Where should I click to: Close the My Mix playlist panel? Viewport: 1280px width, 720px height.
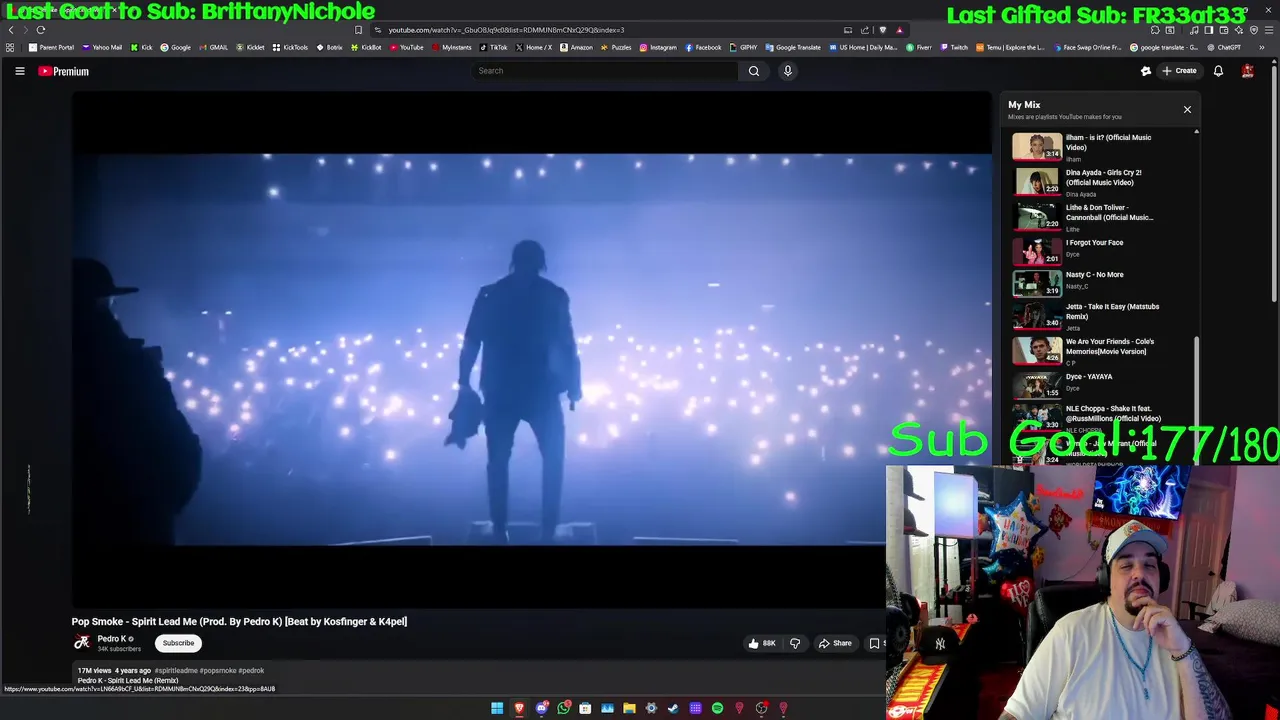tap(1187, 109)
